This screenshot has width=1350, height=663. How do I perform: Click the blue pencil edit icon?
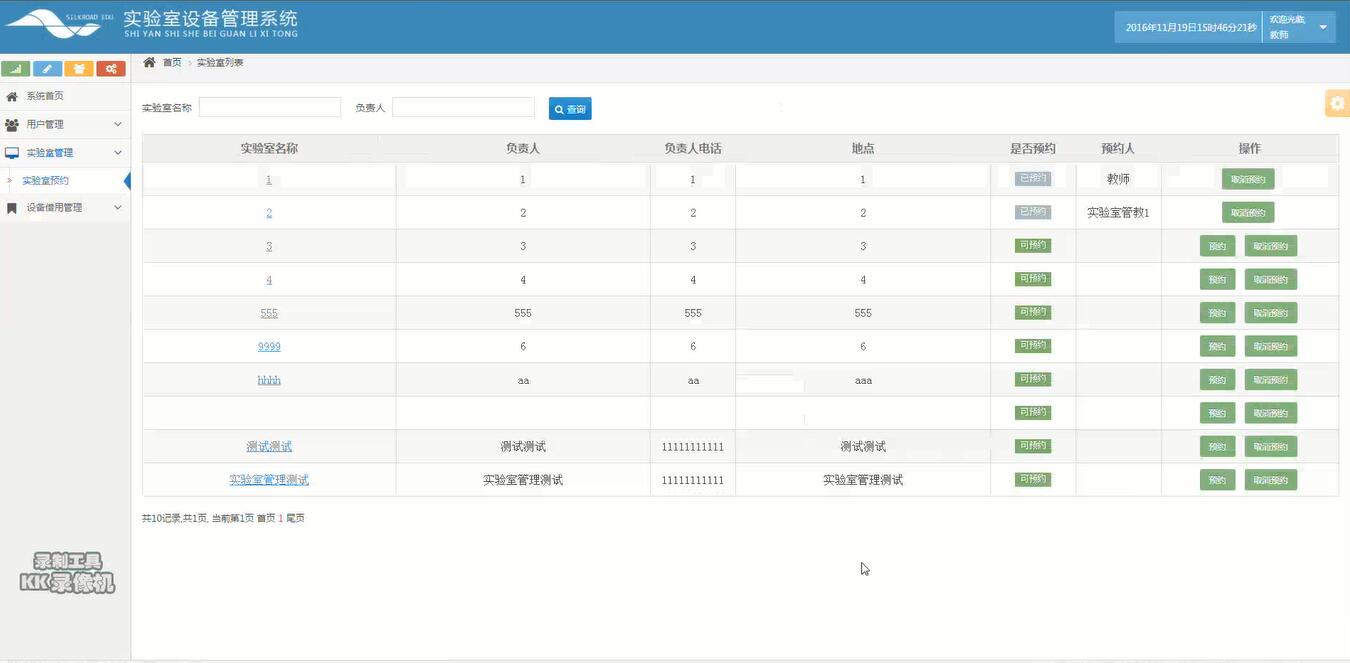46,68
